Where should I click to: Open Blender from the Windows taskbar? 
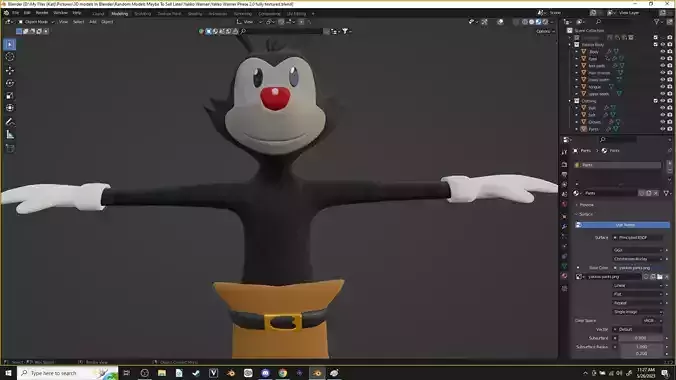pos(317,373)
